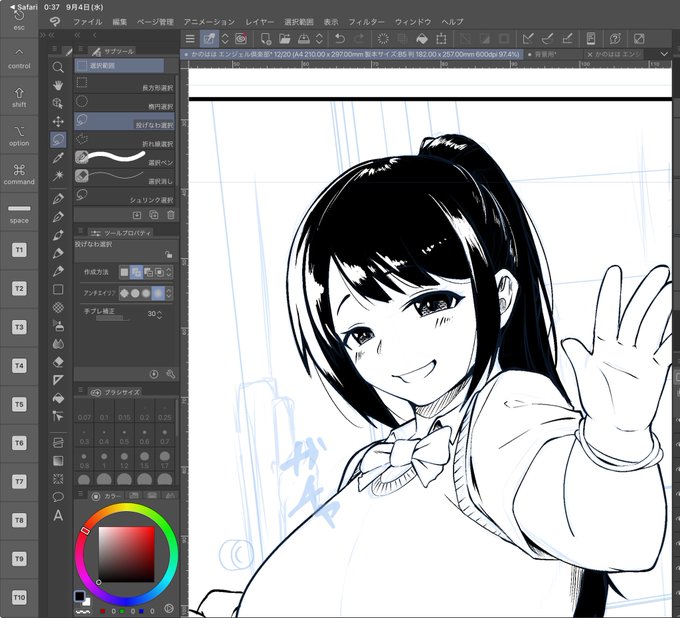
Task: Toggle transparent color swatch below color wheel
Action: (83, 611)
